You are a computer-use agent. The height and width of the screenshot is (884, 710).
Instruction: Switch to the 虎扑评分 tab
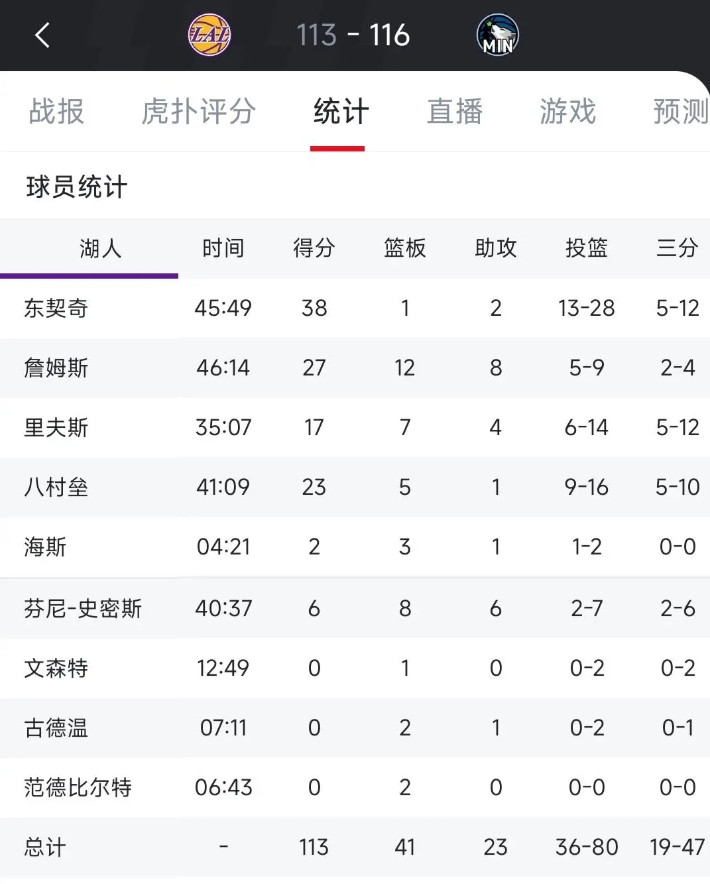tap(198, 111)
